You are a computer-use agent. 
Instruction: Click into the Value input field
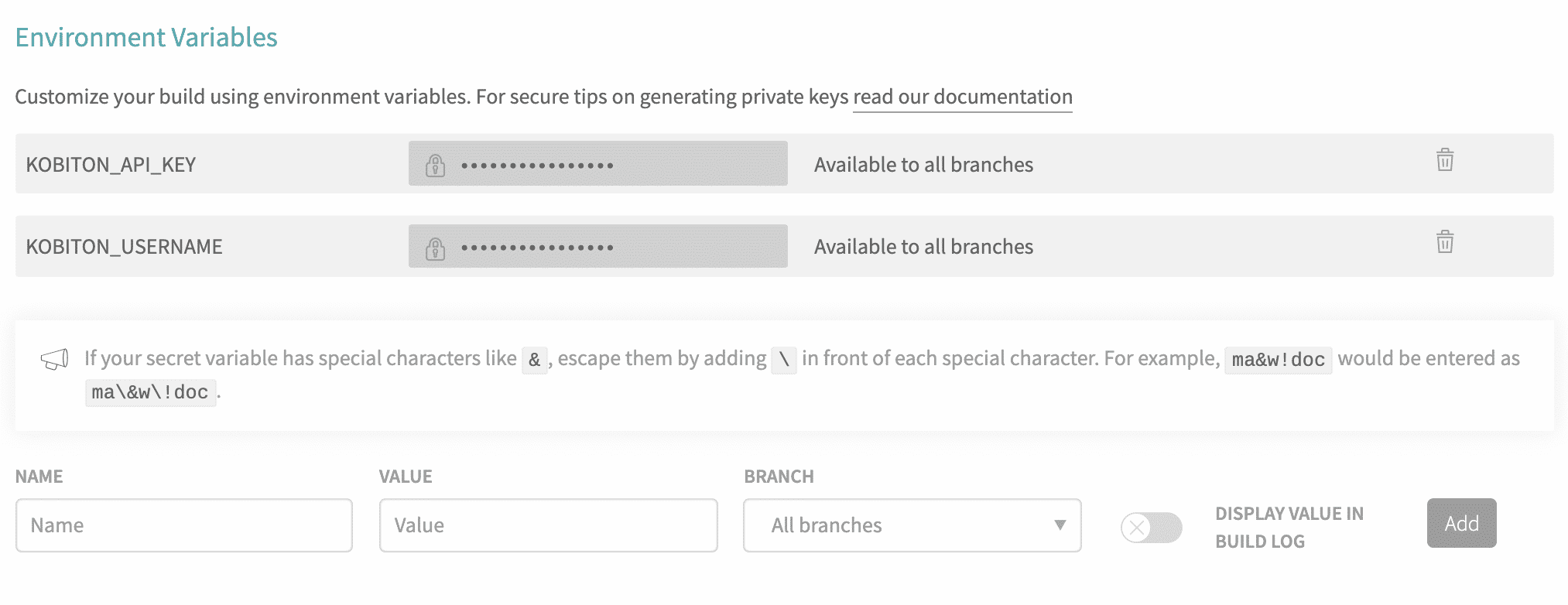coord(548,525)
